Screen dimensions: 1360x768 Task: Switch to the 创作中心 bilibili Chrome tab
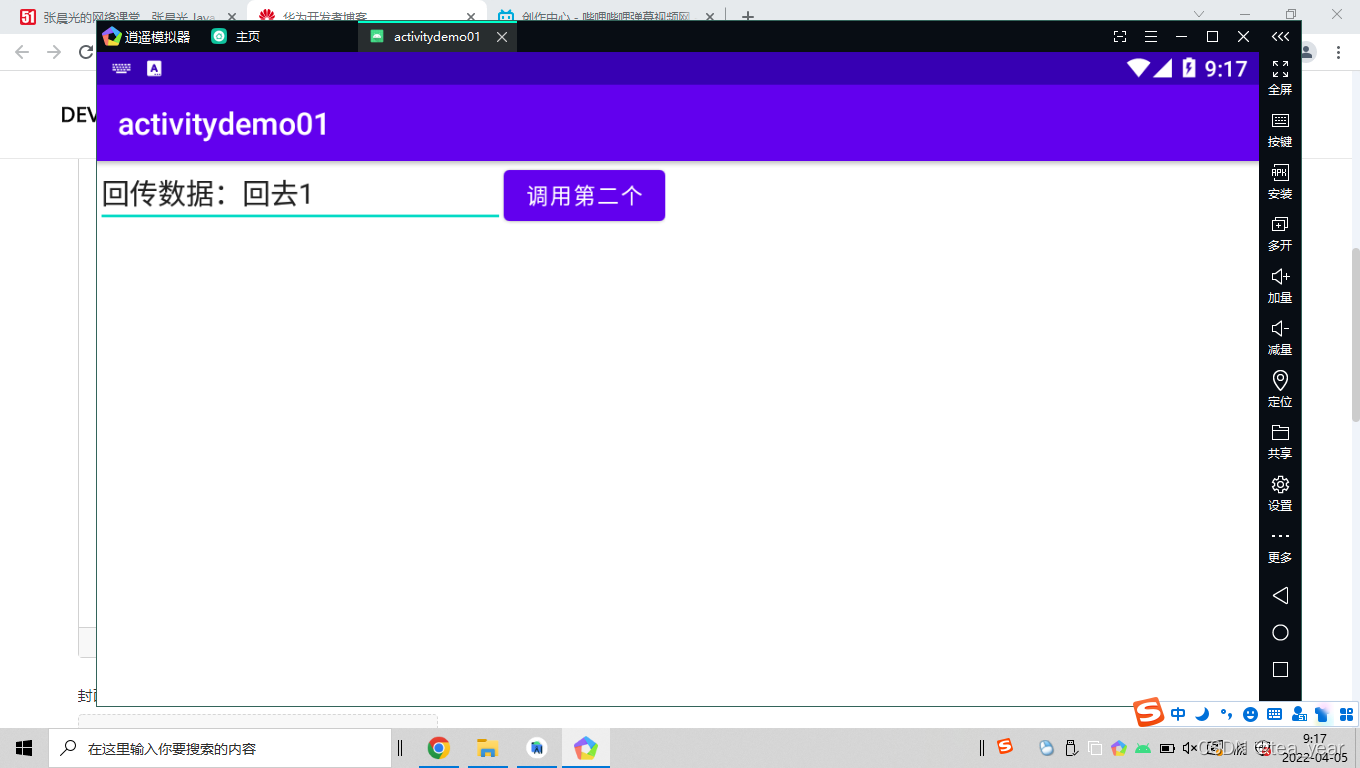[607, 17]
